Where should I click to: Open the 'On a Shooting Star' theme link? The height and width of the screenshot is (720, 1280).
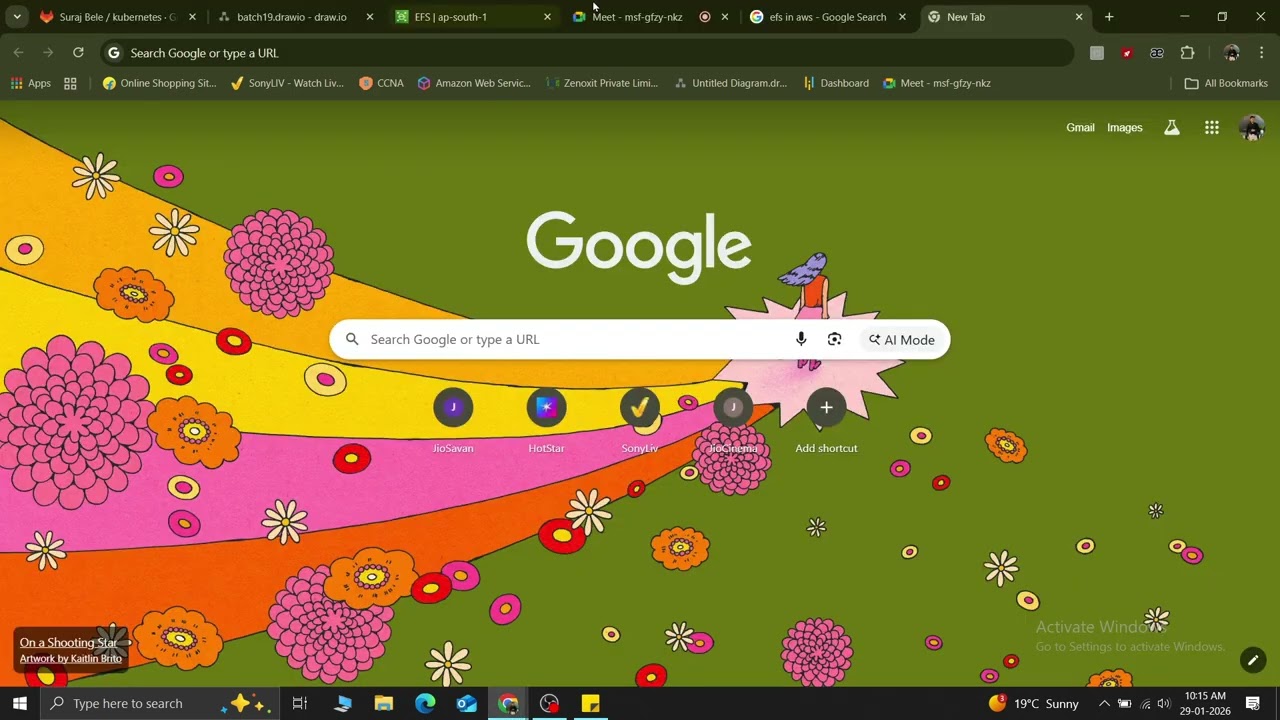(68, 643)
